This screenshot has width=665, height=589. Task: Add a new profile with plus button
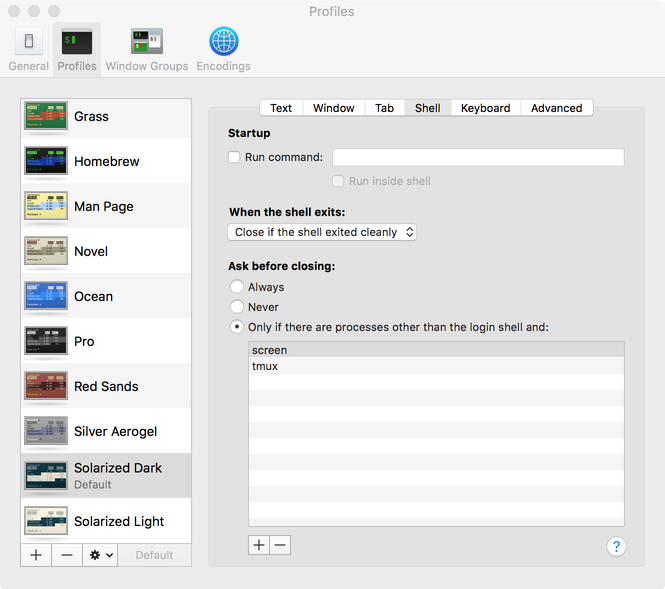click(x=36, y=555)
